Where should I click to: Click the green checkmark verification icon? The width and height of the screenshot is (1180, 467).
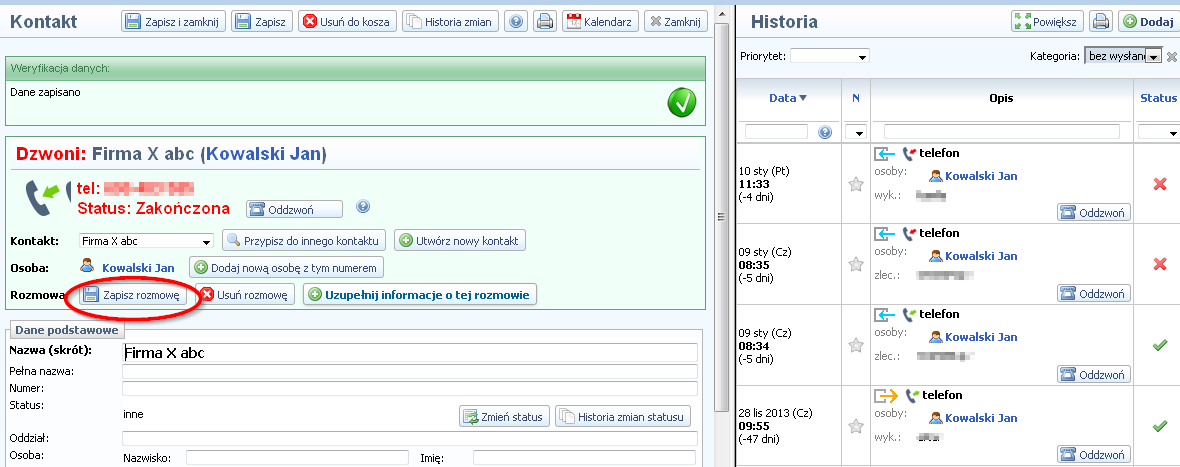click(x=682, y=102)
